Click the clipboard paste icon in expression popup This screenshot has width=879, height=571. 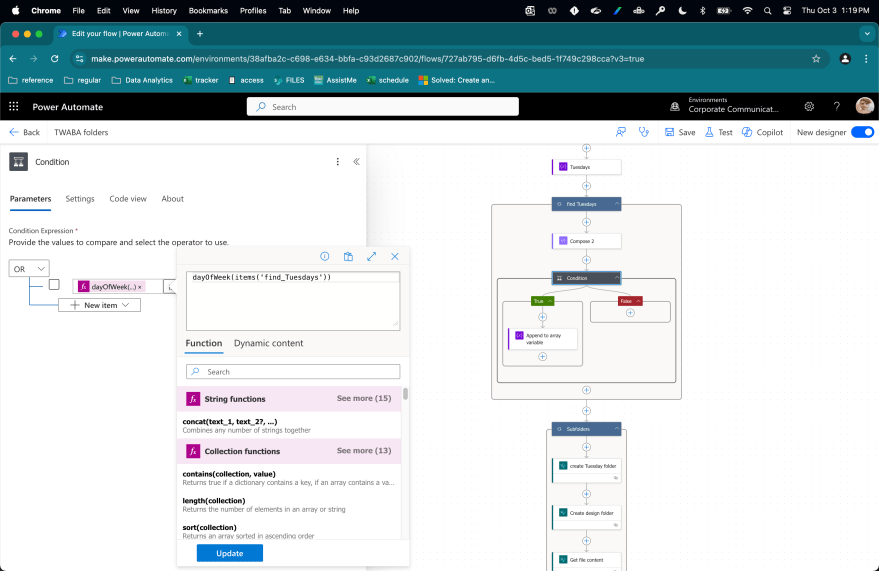pos(348,256)
